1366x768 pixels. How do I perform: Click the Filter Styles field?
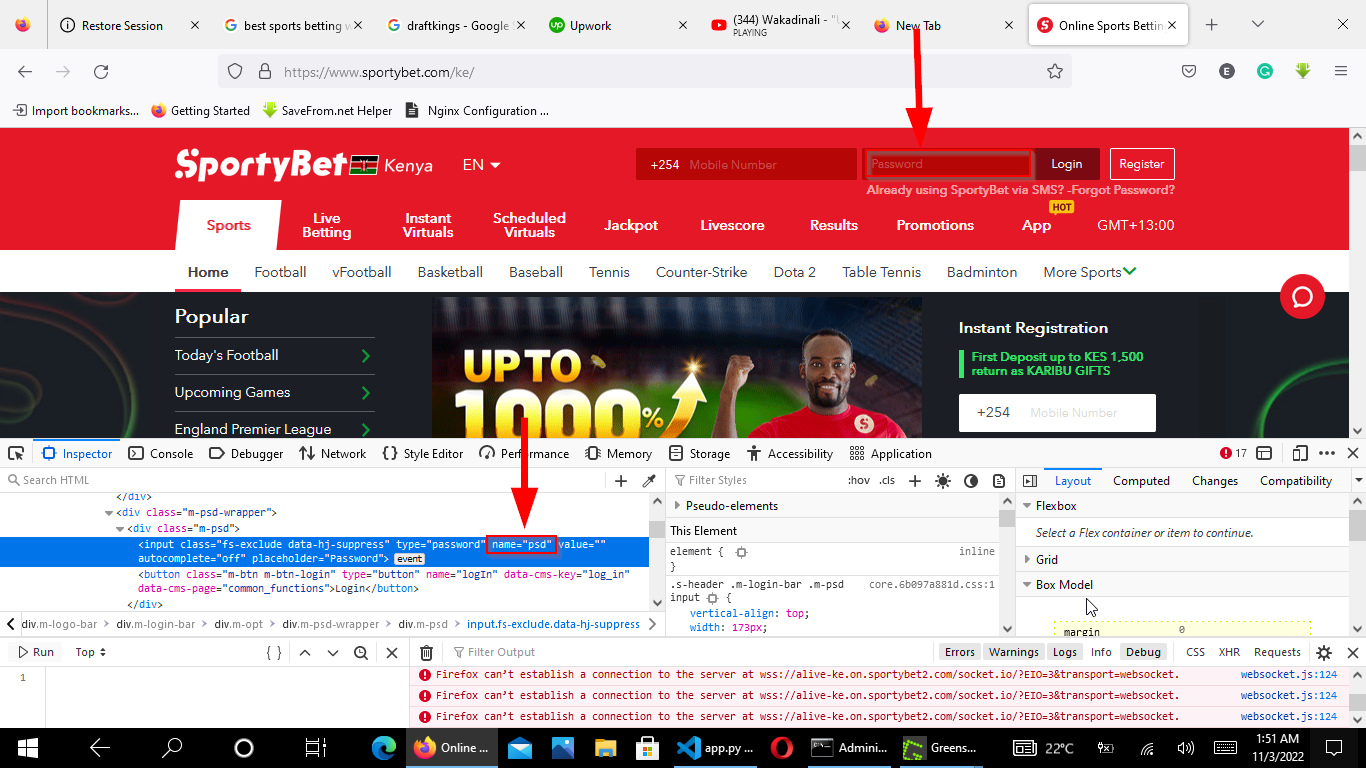tap(756, 481)
